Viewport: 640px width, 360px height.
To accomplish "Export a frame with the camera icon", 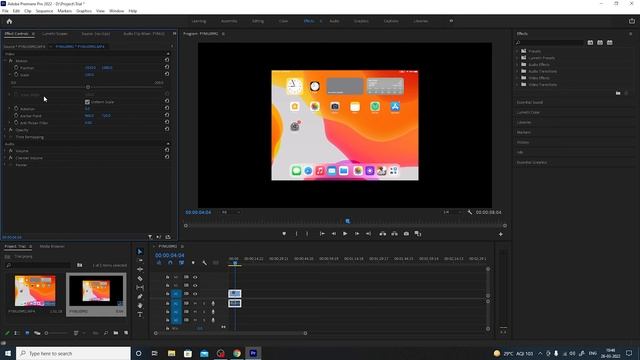I will tap(406, 234).
